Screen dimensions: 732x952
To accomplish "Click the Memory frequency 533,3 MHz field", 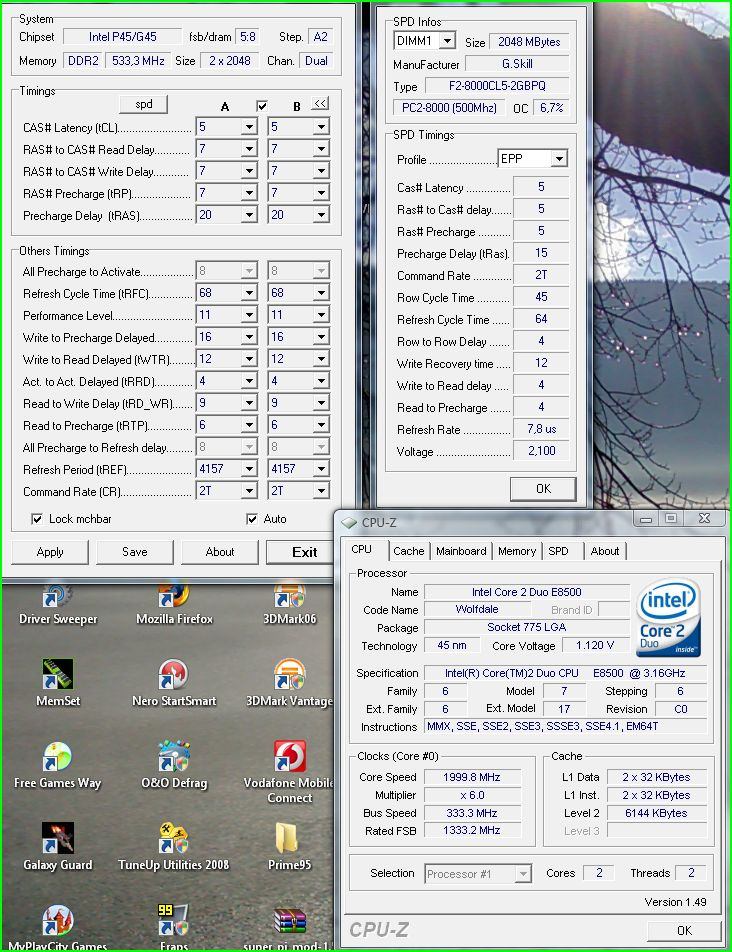I will pos(138,61).
